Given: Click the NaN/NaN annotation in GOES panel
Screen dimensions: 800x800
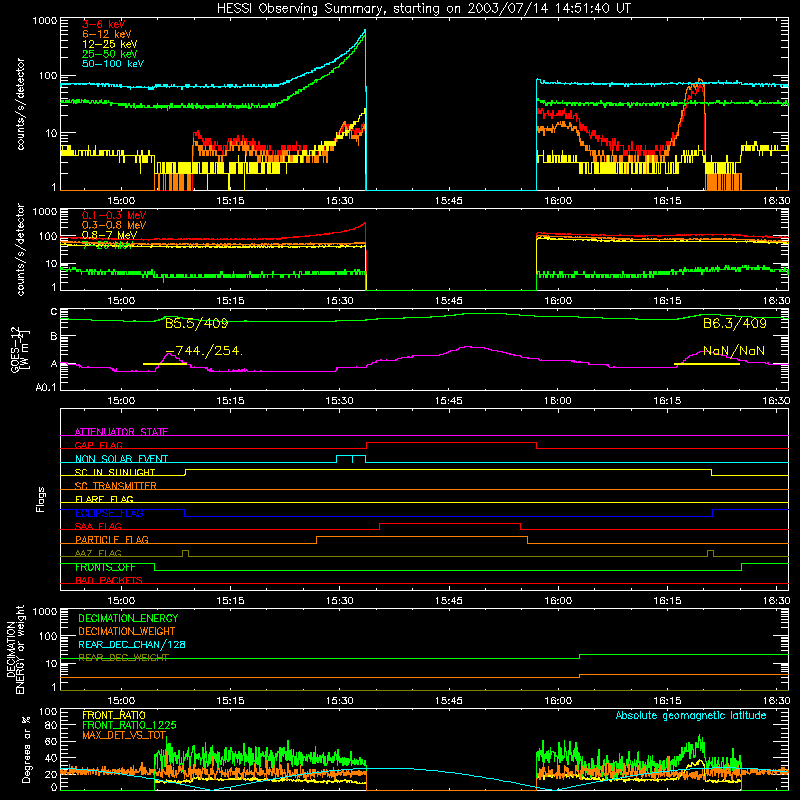Looking at the screenshot, I should (x=734, y=351).
